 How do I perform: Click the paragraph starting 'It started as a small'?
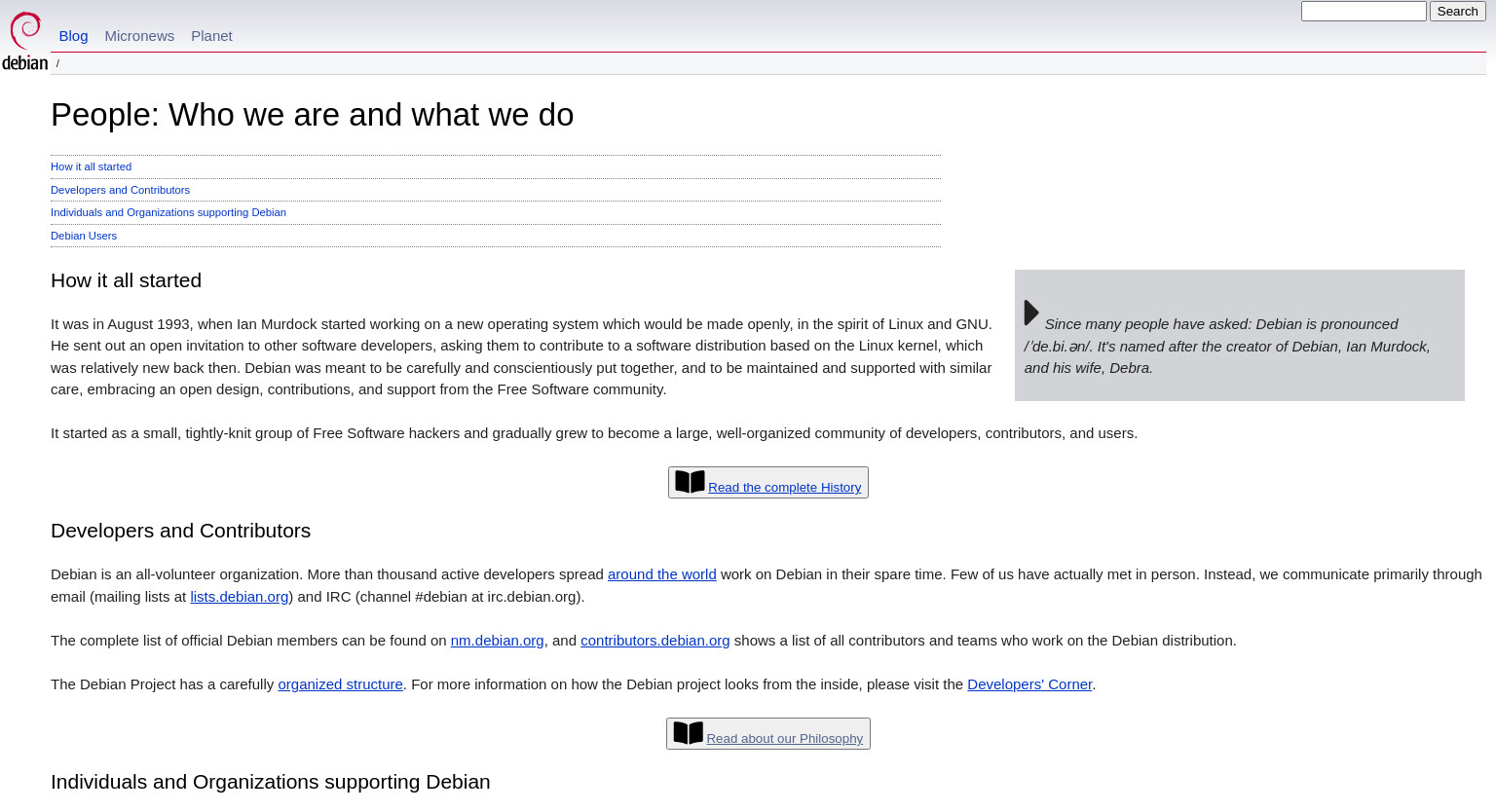point(594,433)
